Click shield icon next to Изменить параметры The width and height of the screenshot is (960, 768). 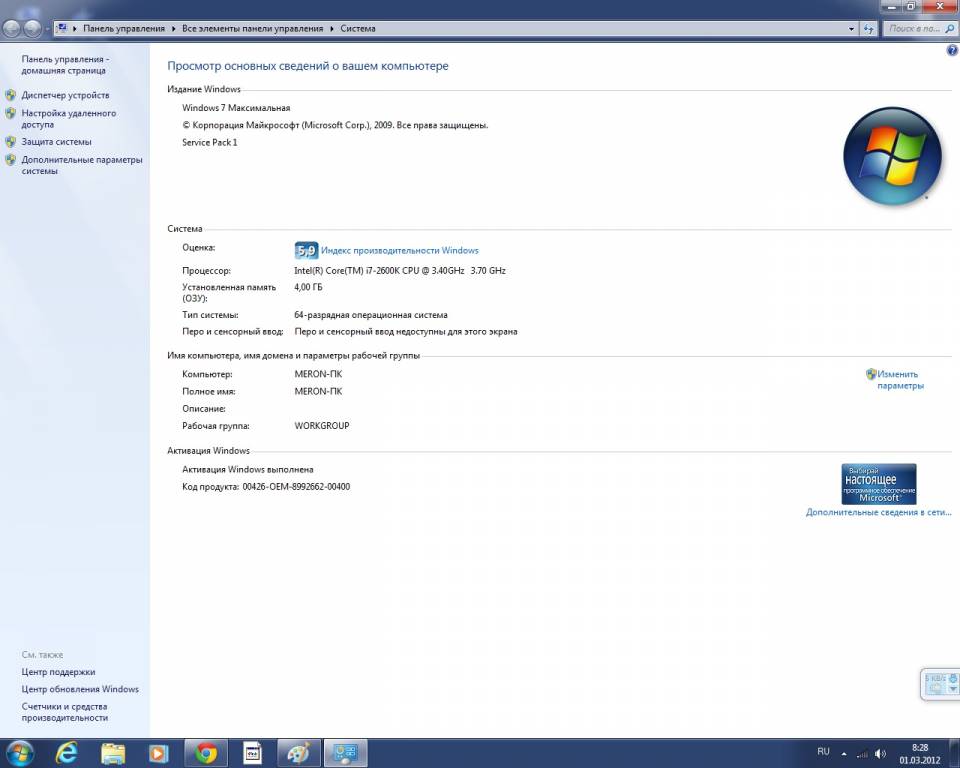point(871,374)
